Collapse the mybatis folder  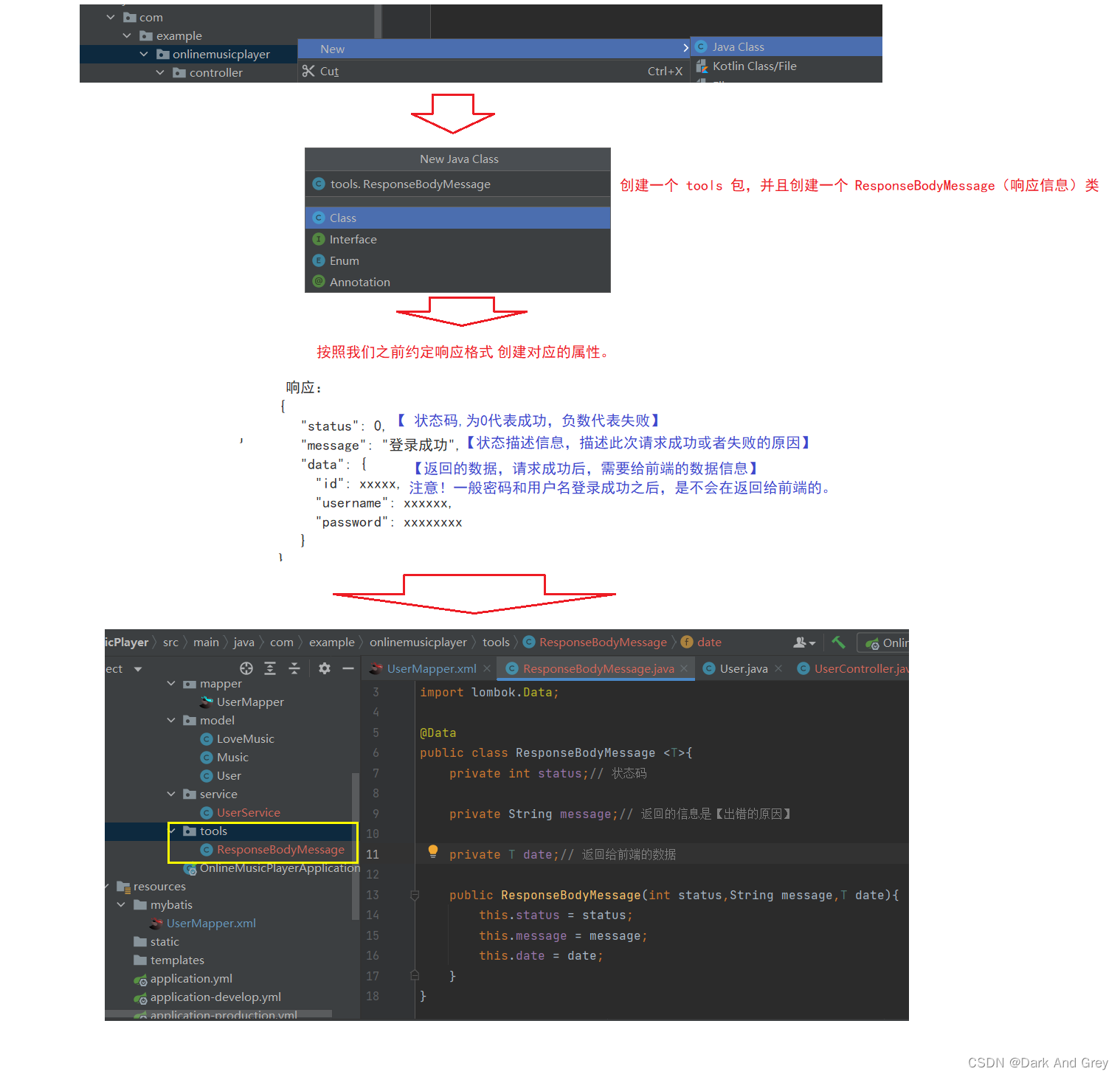[121, 905]
